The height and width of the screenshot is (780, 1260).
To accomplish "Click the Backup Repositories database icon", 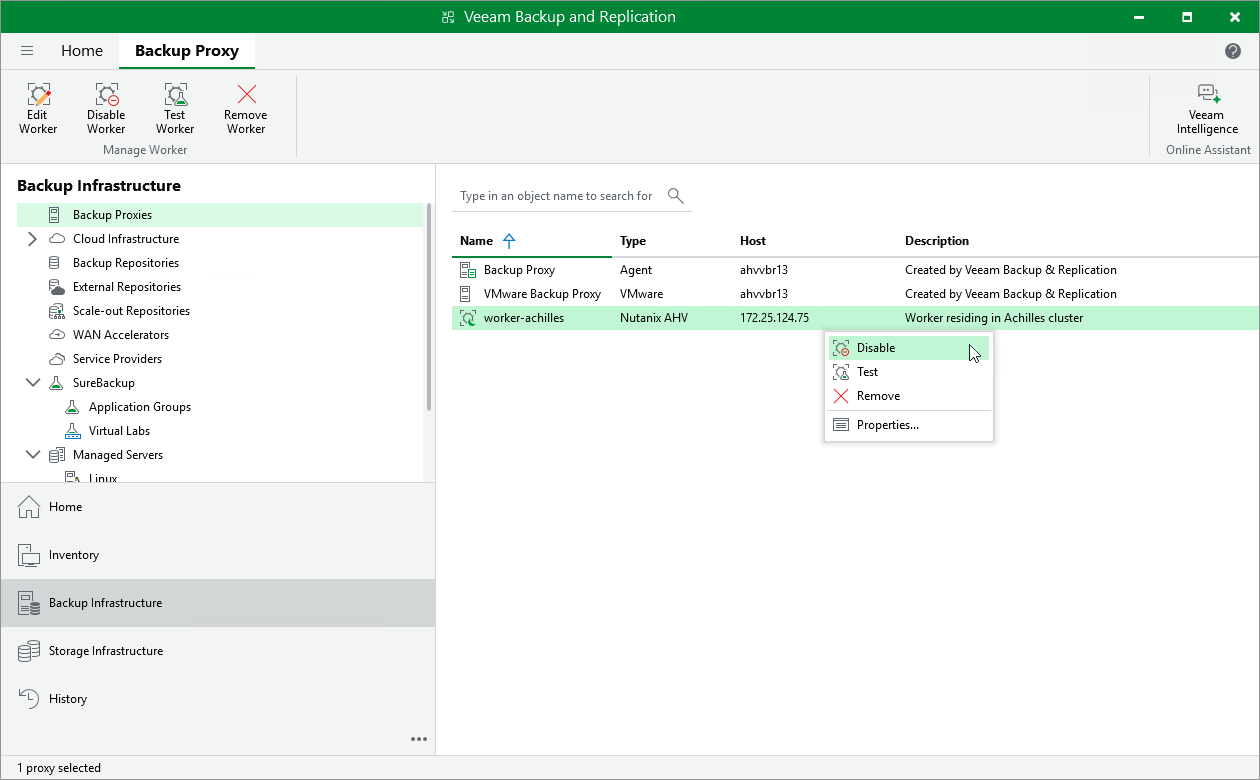I will 54,263.
